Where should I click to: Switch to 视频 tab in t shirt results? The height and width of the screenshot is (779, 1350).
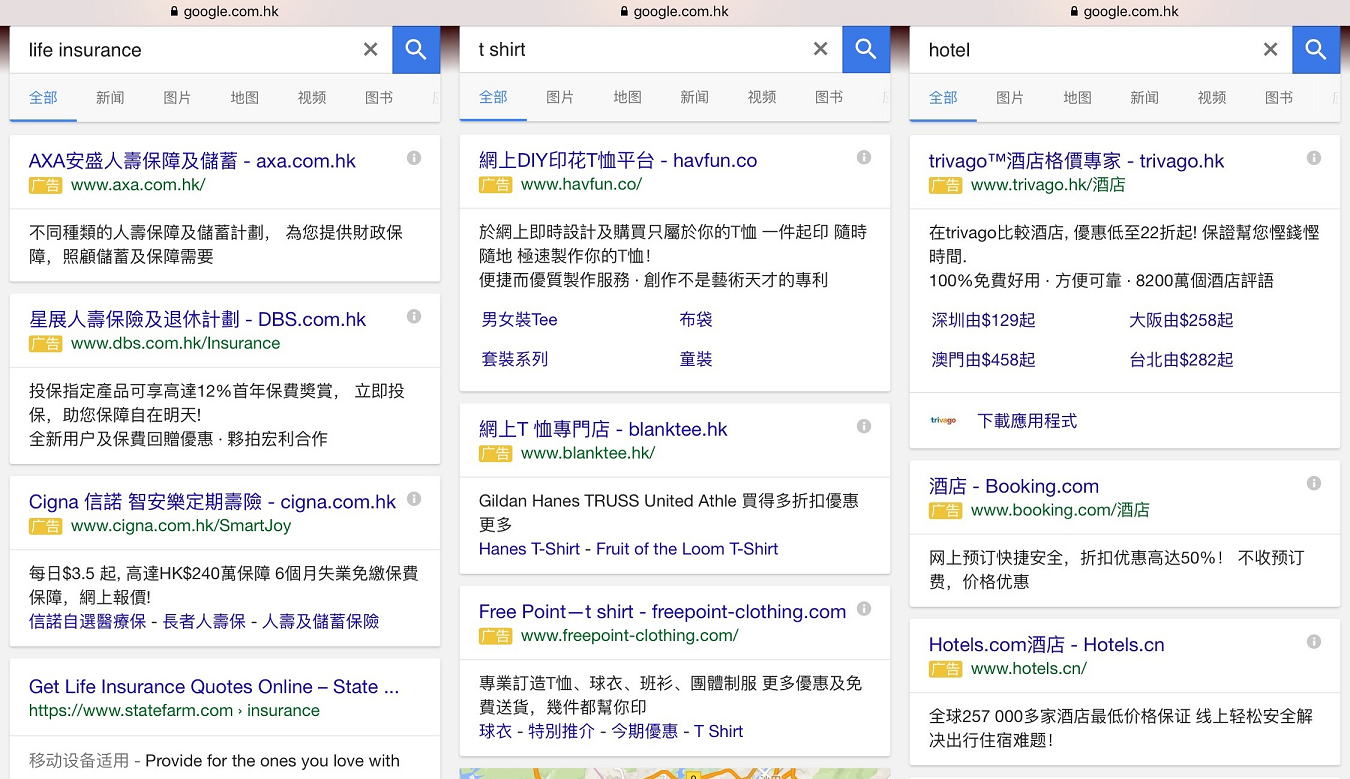point(761,97)
